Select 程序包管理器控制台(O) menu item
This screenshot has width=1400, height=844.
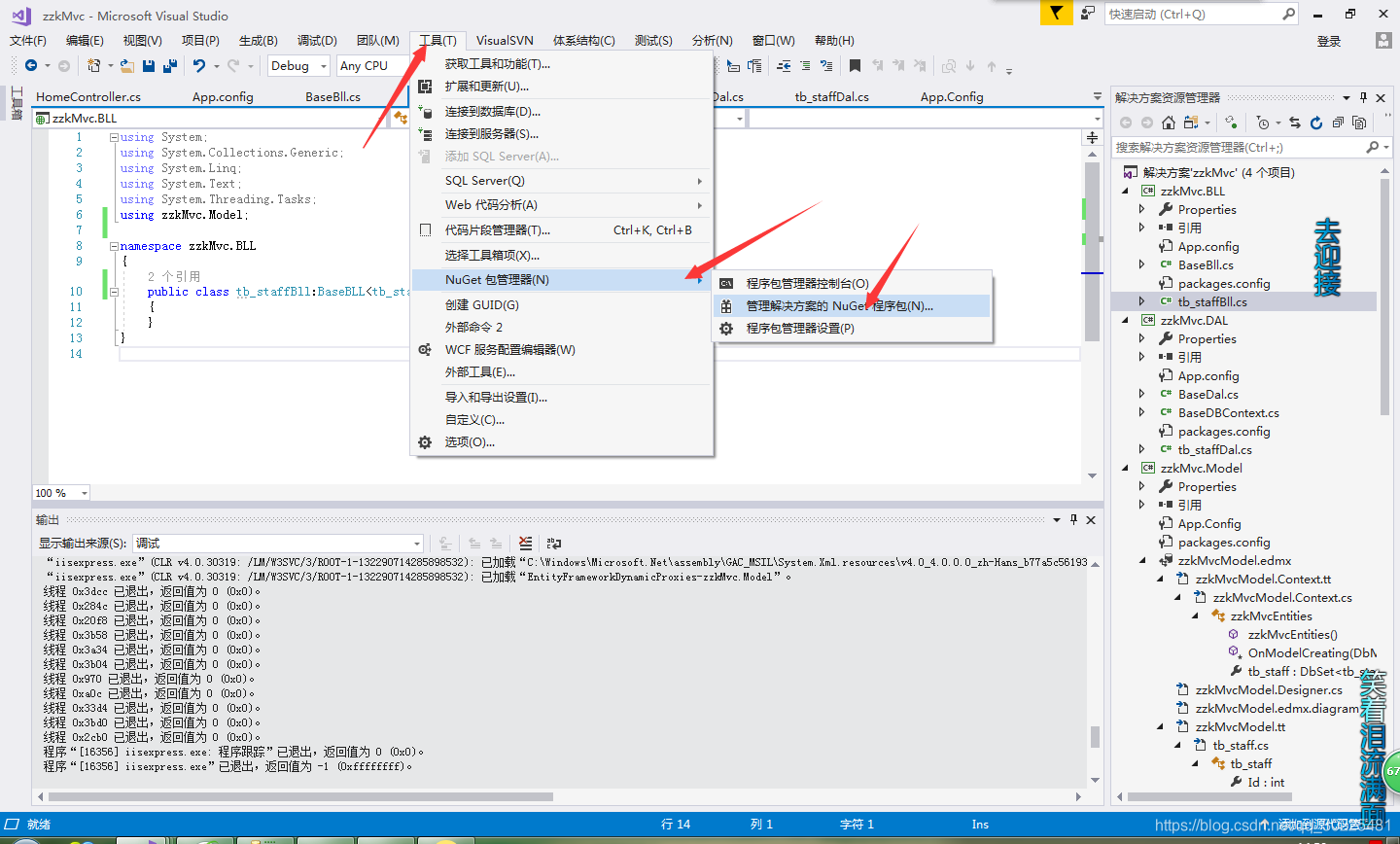[852, 283]
